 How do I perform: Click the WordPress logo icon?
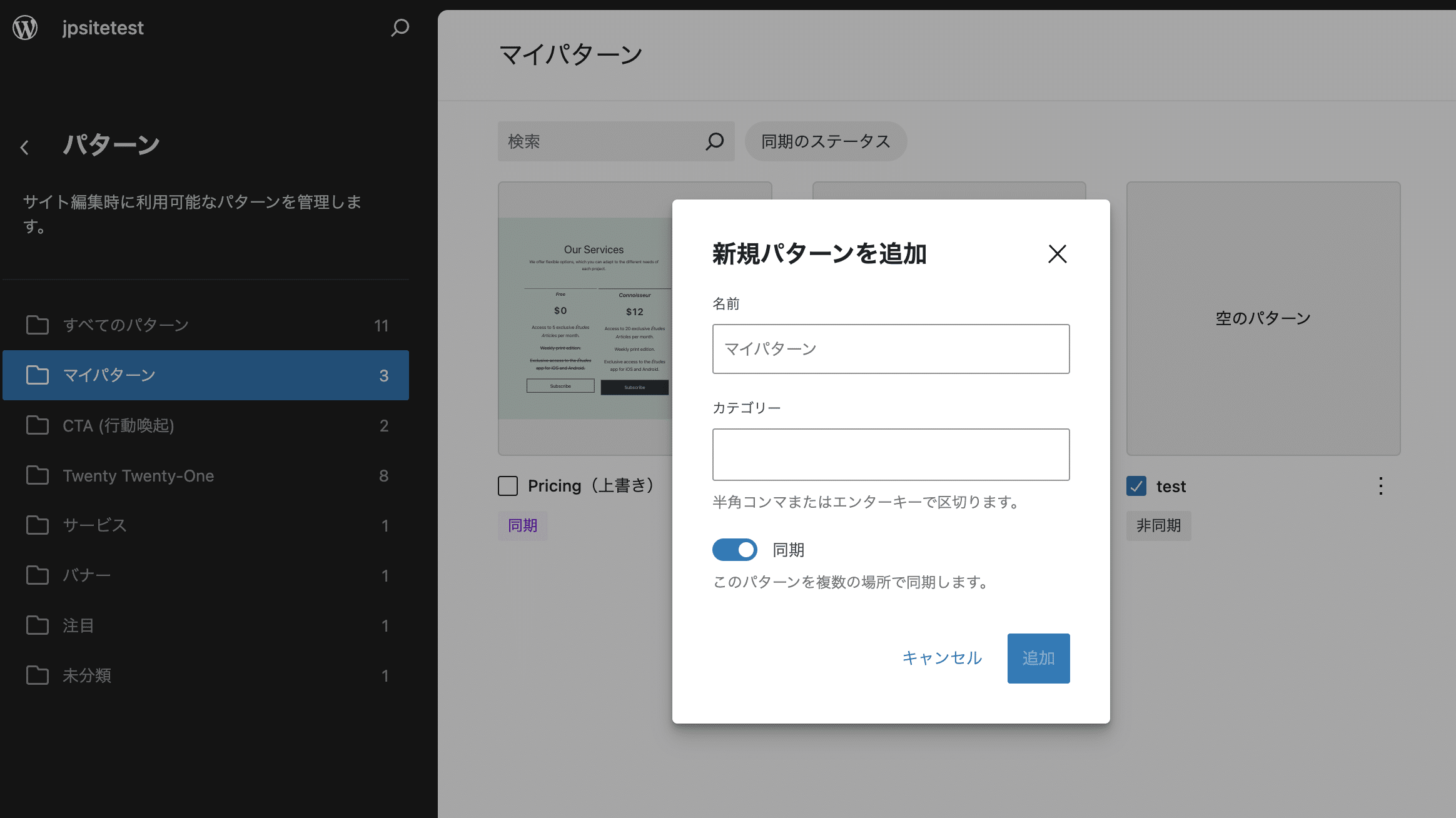pos(25,28)
